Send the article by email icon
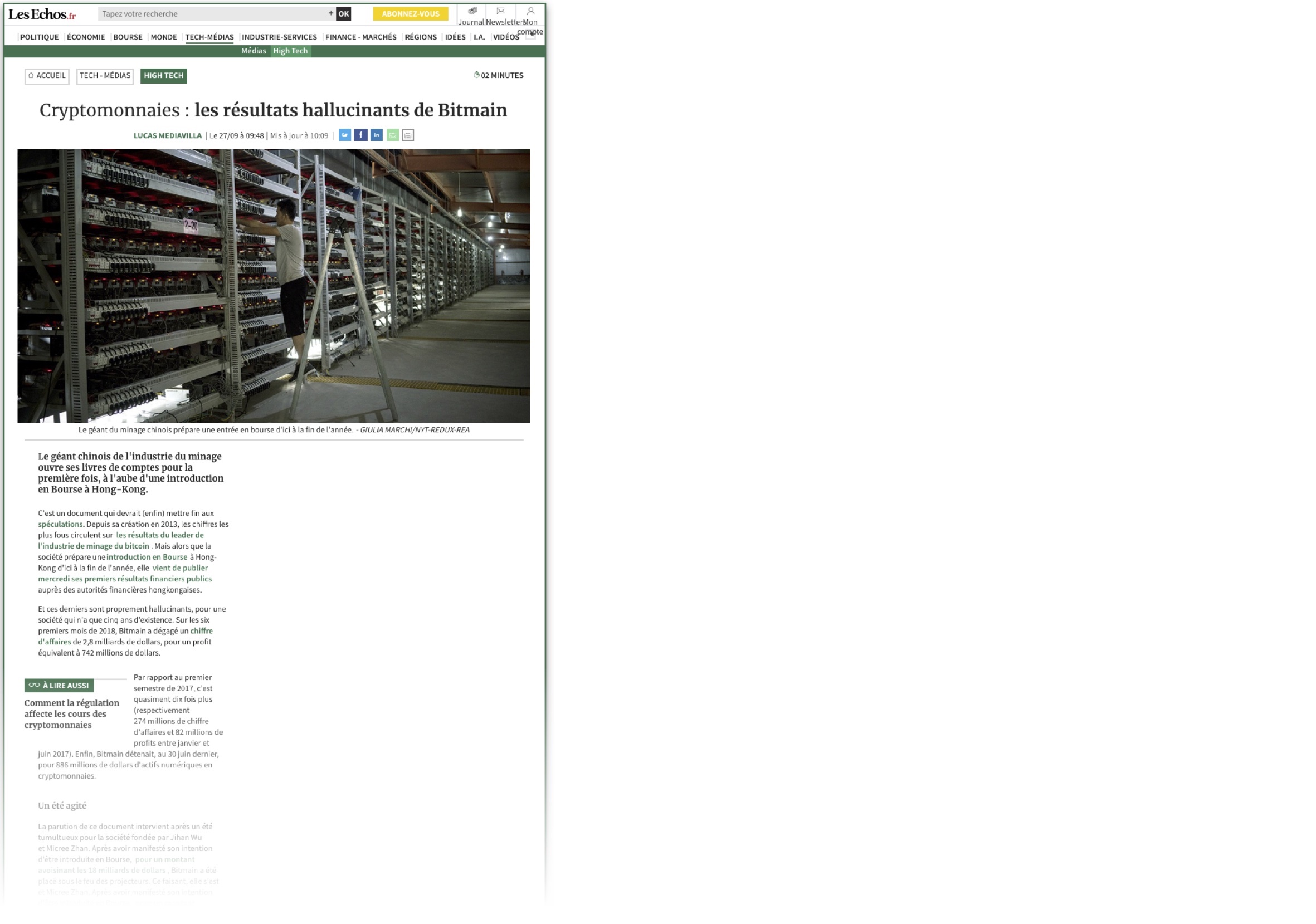This screenshot has width=1316, height=924. tap(393, 135)
